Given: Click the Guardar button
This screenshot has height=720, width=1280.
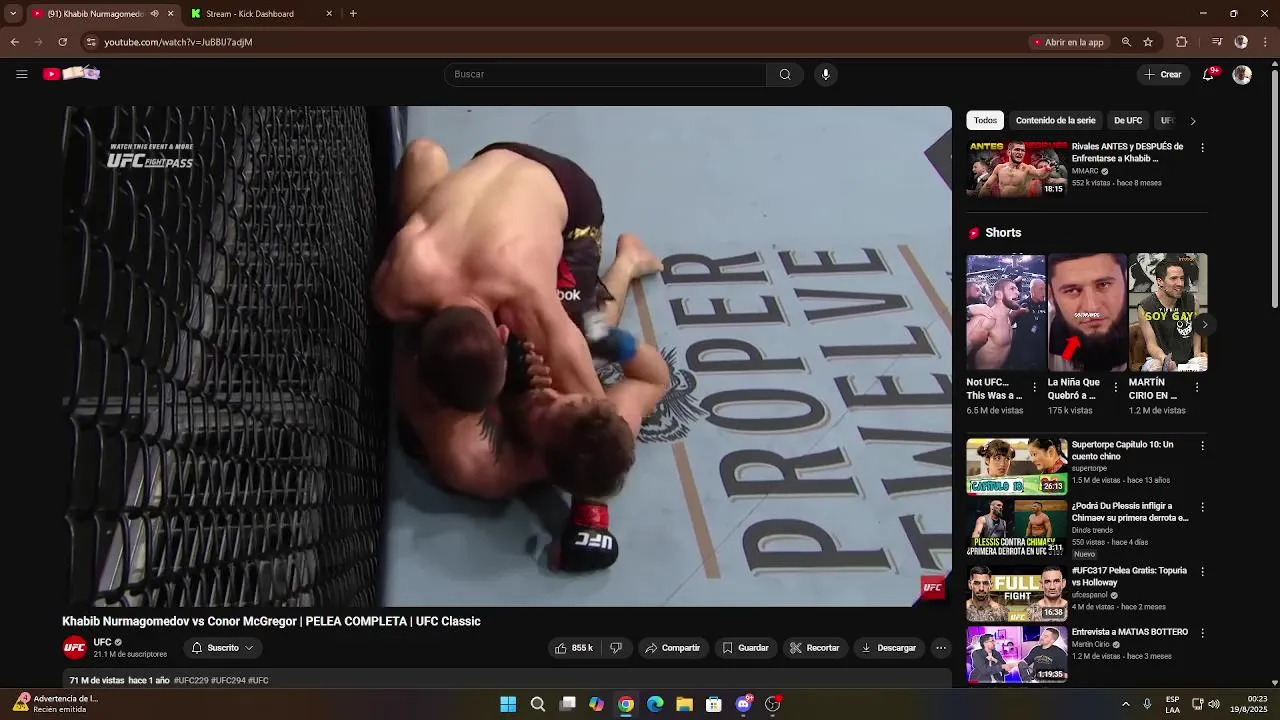Looking at the screenshot, I should [x=745, y=648].
